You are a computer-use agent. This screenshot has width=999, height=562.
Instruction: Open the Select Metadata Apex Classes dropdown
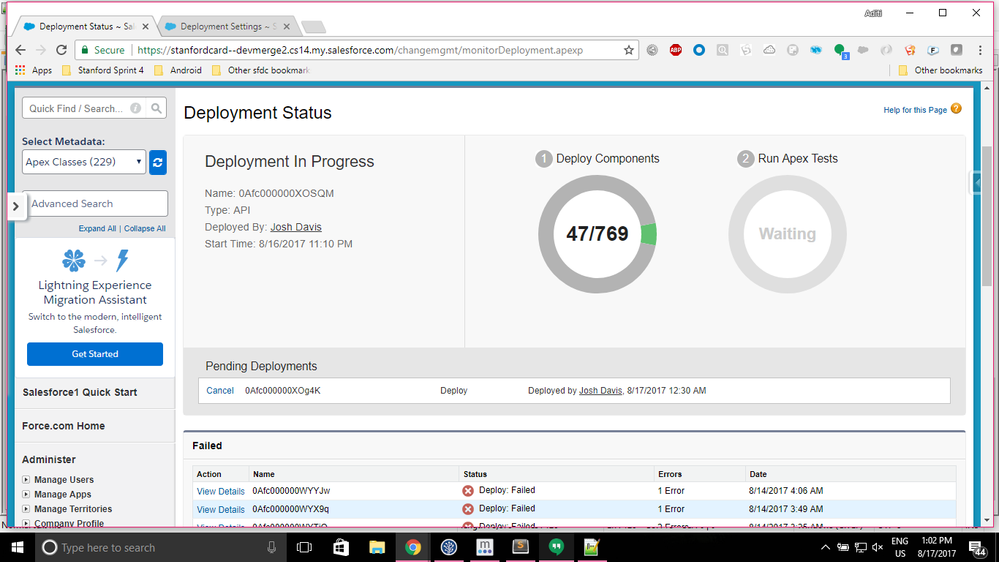pyautogui.click(x=84, y=162)
